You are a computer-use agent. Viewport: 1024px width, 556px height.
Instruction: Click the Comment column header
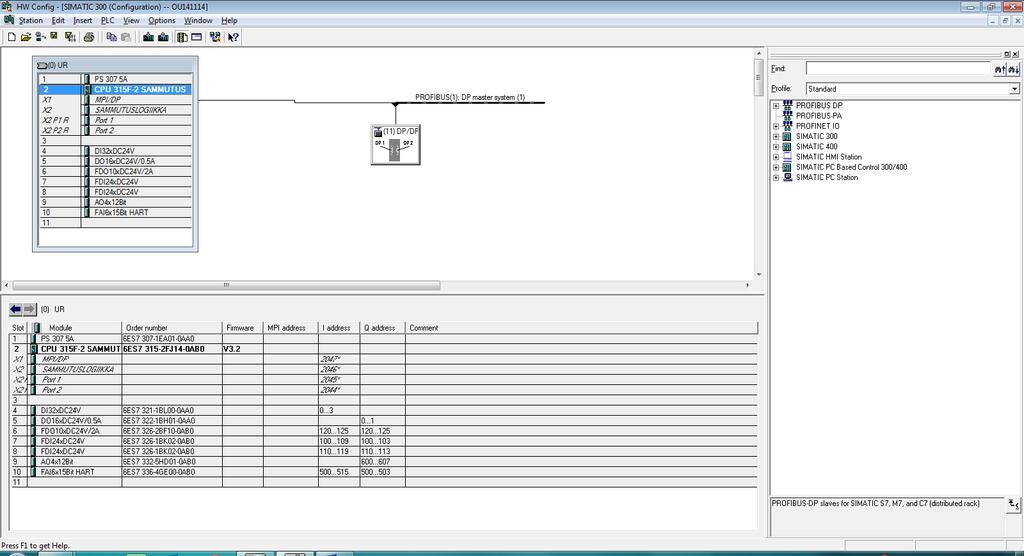click(x=581, y=328)
